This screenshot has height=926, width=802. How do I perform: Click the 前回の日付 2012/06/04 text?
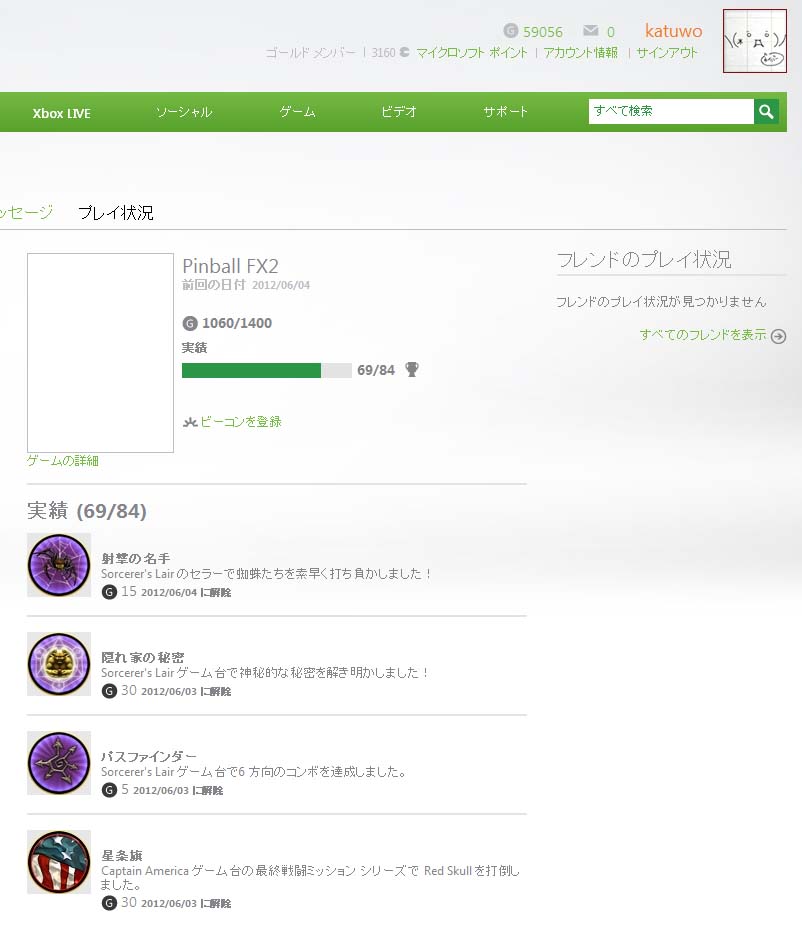pyautogui.click(x=246, y=285)
